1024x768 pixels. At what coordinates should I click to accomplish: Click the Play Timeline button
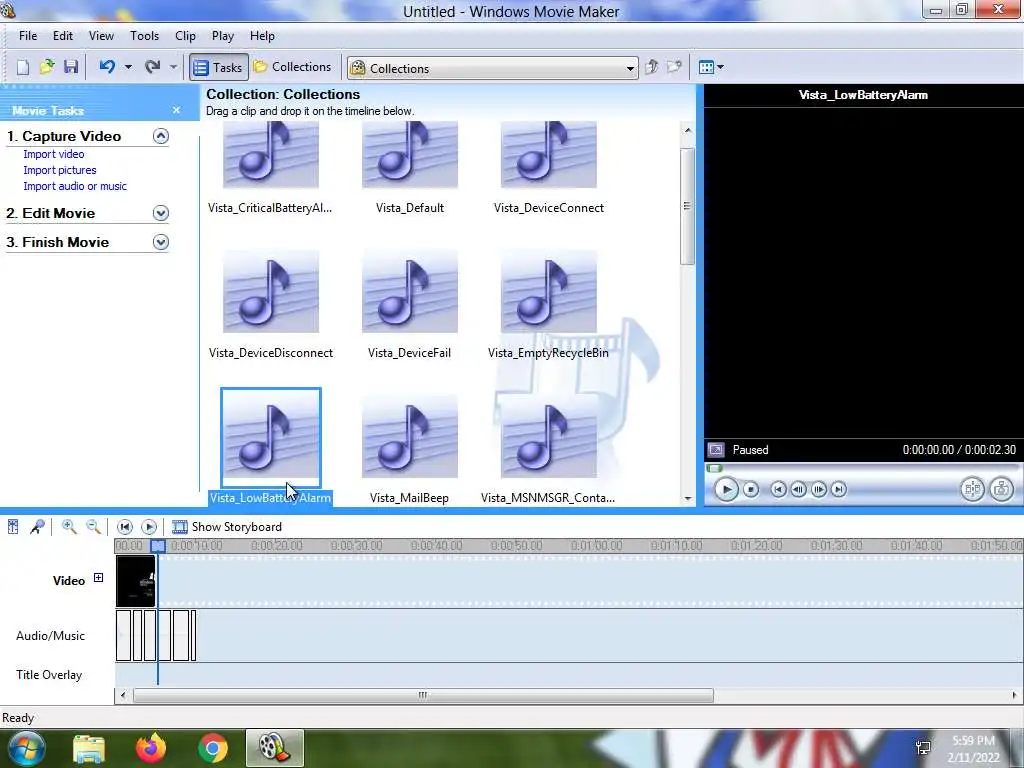149,526
